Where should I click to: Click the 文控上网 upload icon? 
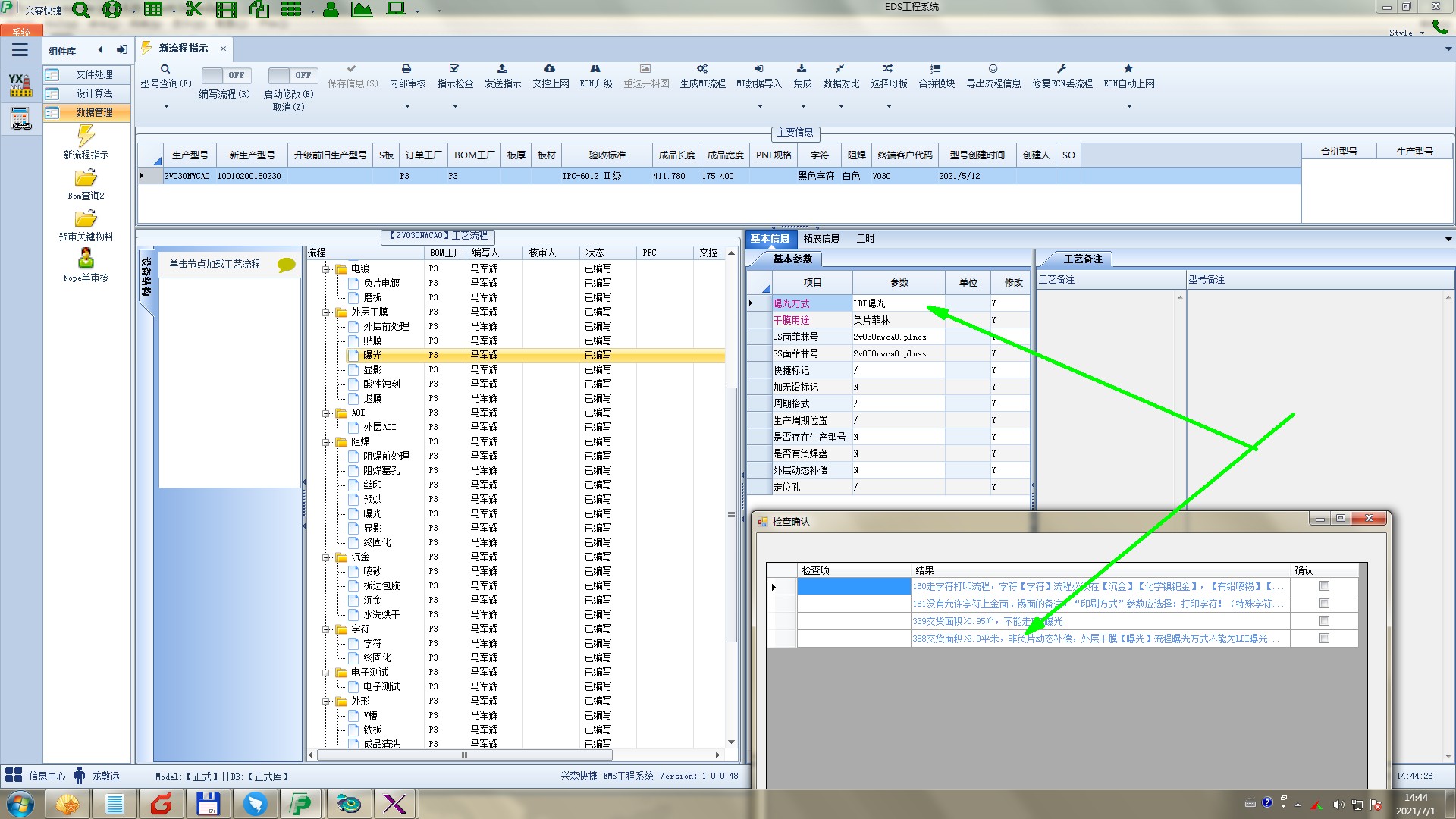(550, 69)
